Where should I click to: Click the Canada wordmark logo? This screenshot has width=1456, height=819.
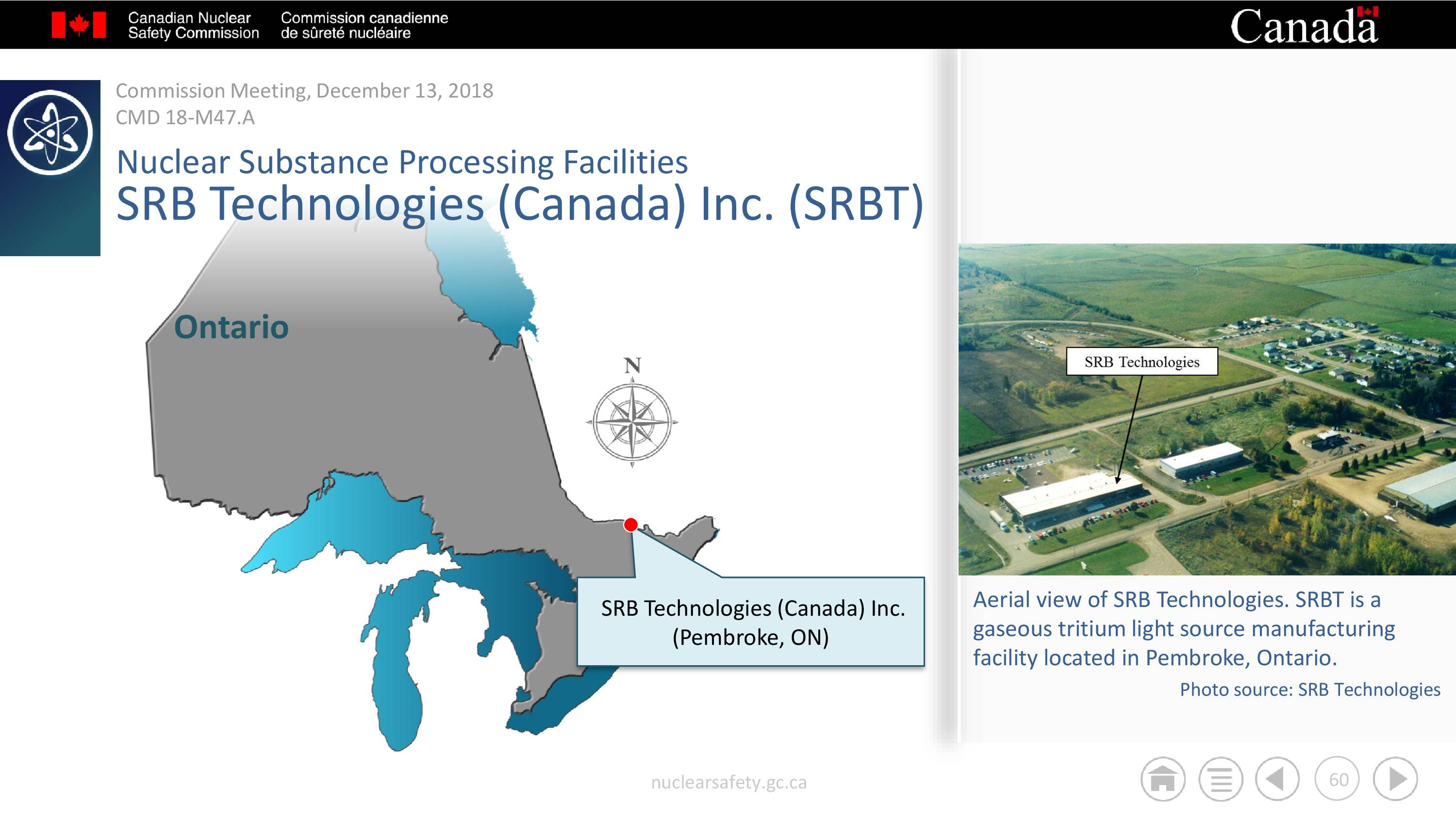[1305, 25]
